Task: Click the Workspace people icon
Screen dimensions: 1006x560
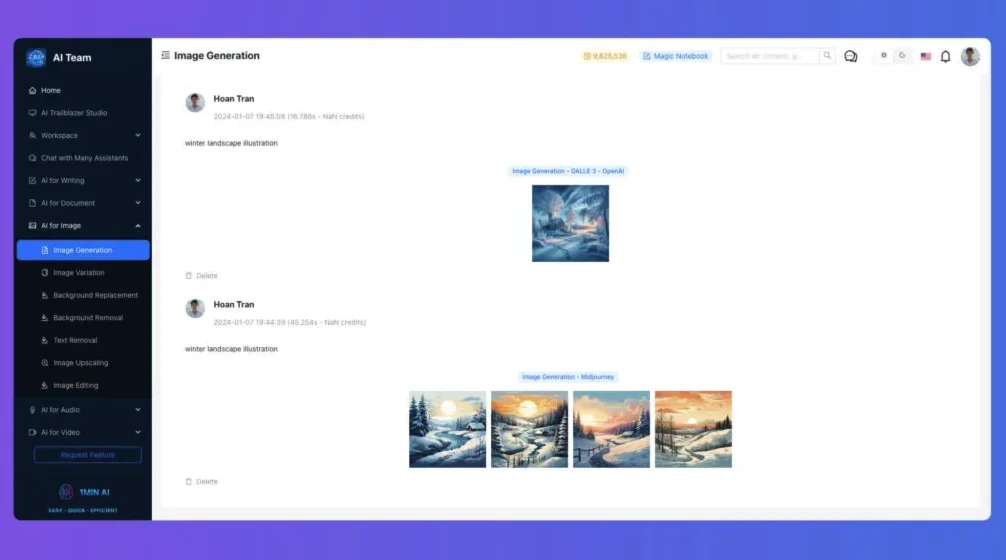Action: click(x=32, y=135)
